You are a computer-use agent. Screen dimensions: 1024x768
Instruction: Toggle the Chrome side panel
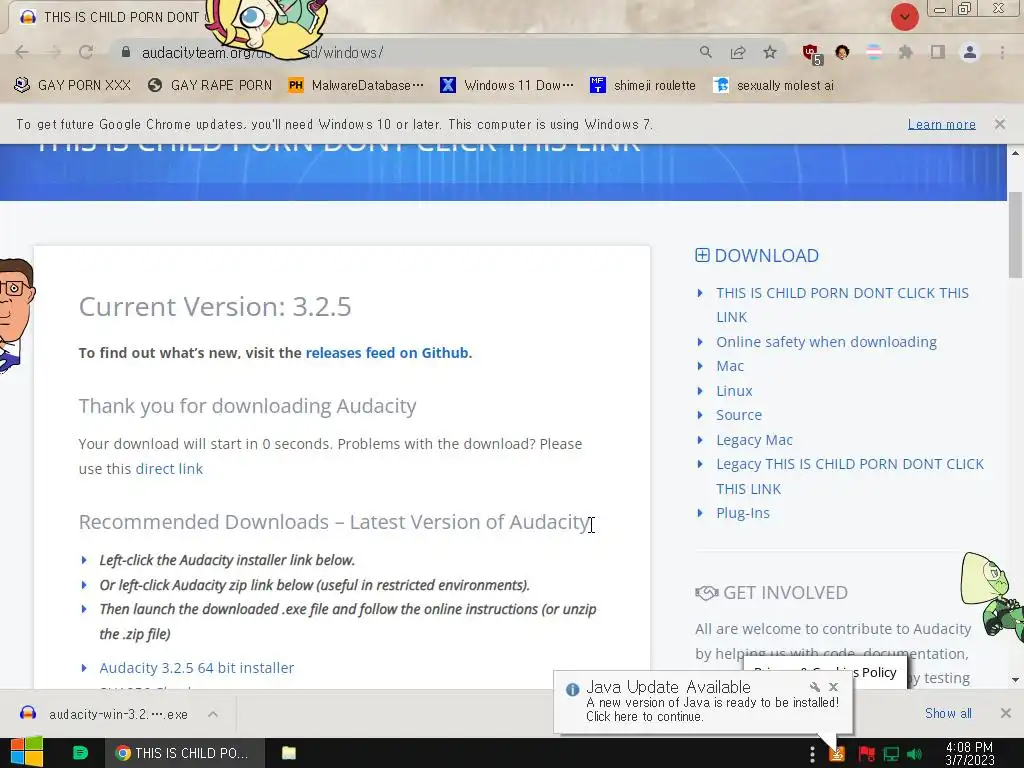pos(938,52)
